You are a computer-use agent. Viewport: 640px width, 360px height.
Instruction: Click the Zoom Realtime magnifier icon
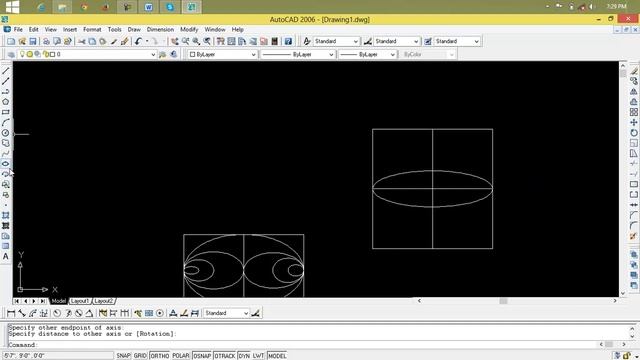186,41
